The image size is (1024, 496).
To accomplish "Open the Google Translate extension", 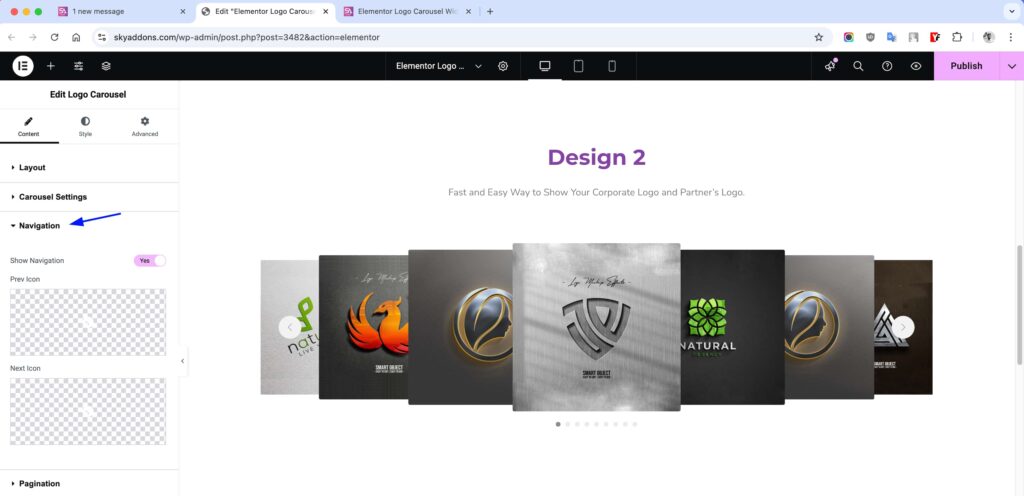I will tap(891, 37).
